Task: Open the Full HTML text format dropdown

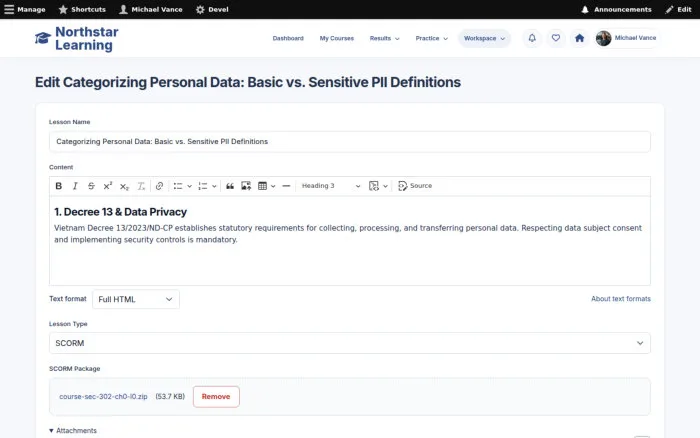Action: pos(136,299)
